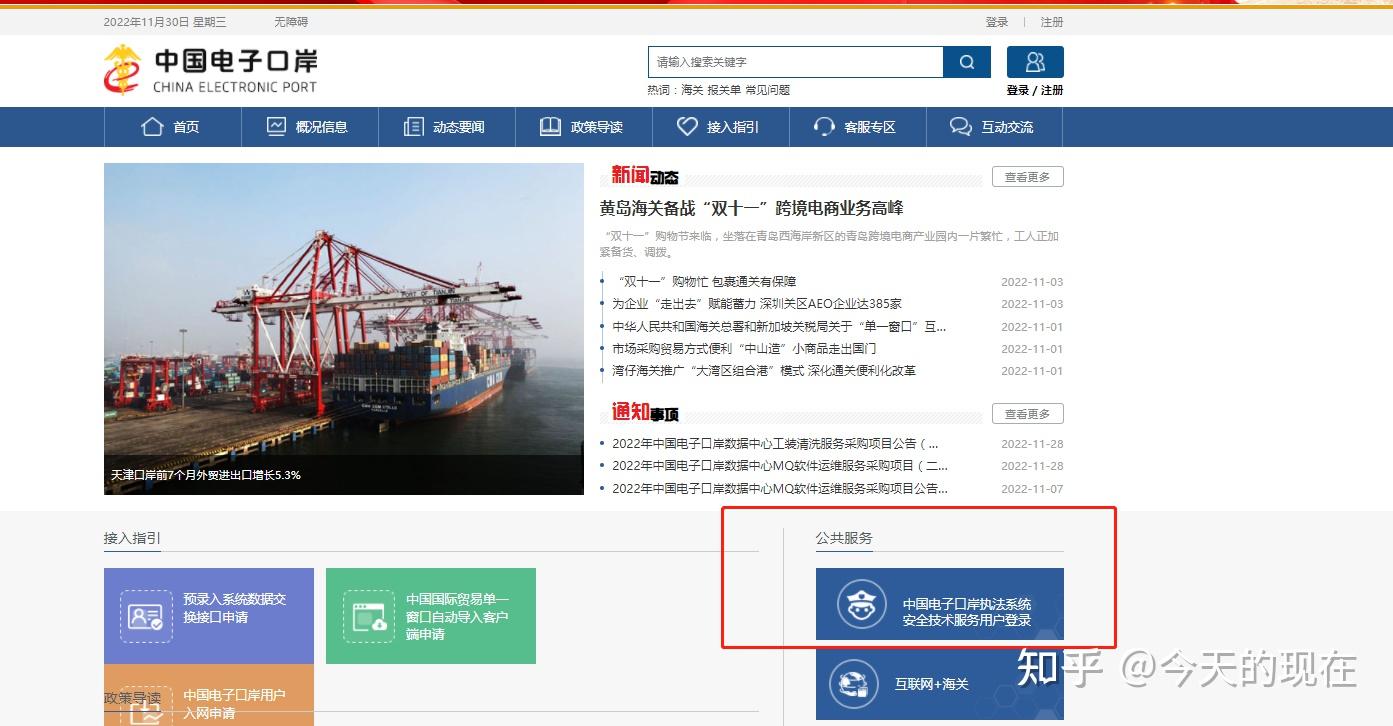Click the top bar 登录 link

point(997,22)
